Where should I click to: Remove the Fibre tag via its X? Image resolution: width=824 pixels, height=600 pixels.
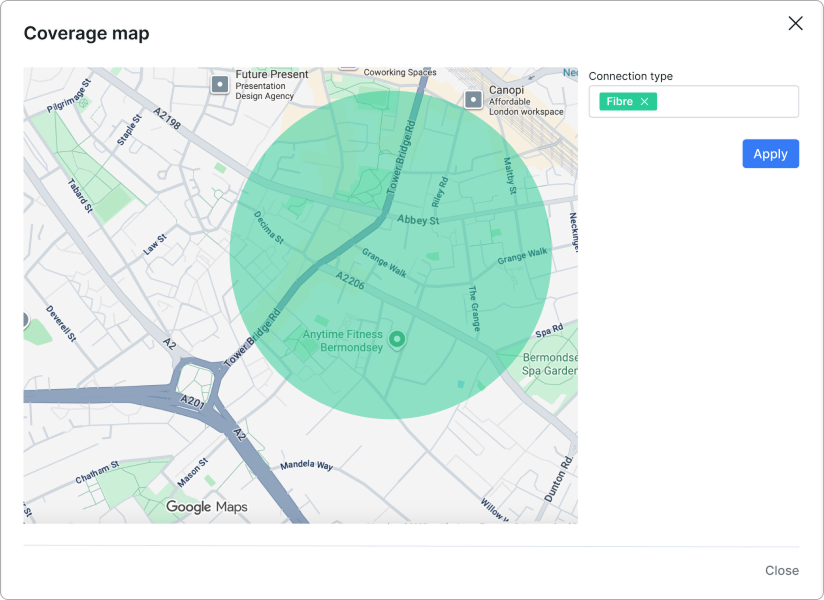(x=644, y=101)
